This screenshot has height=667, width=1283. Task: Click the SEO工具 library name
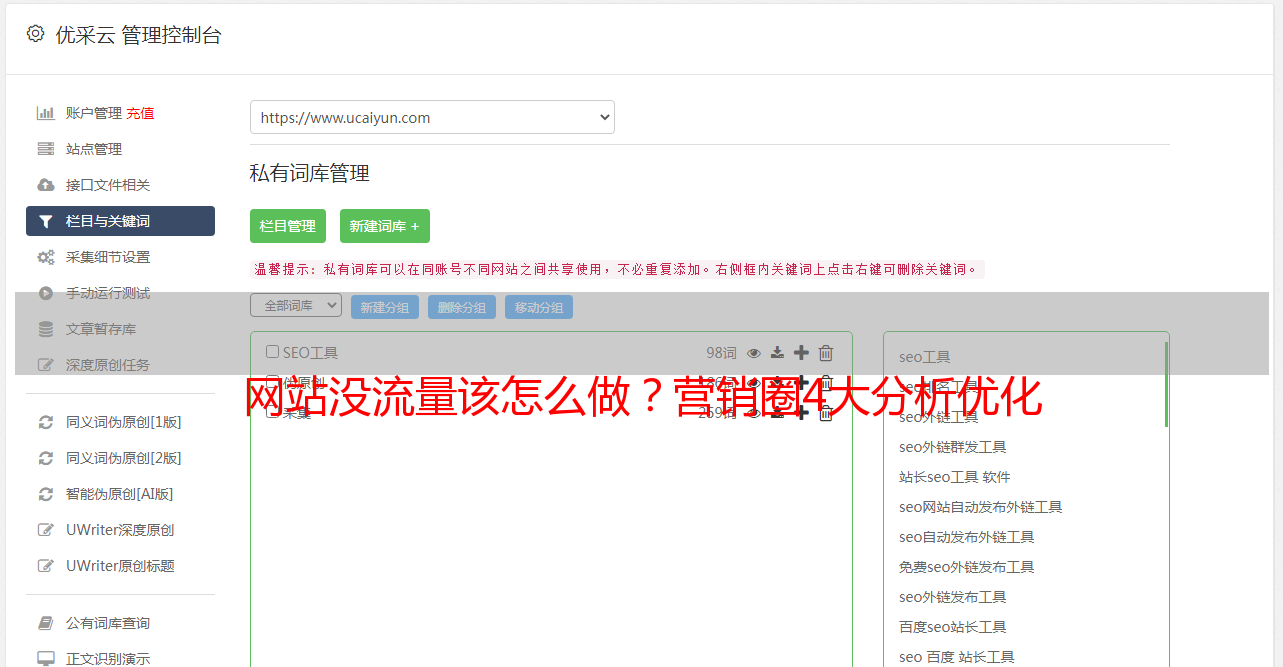pos(310,353)
